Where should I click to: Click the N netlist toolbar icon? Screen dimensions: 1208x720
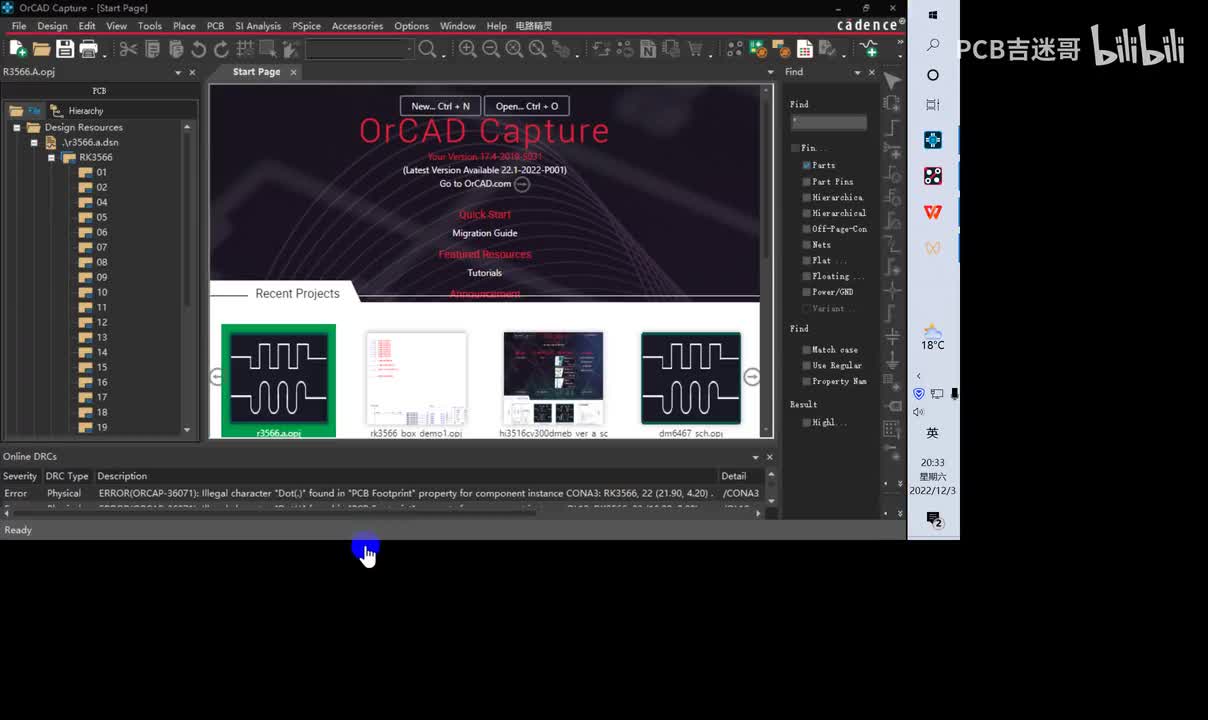[x=648, y=48]
